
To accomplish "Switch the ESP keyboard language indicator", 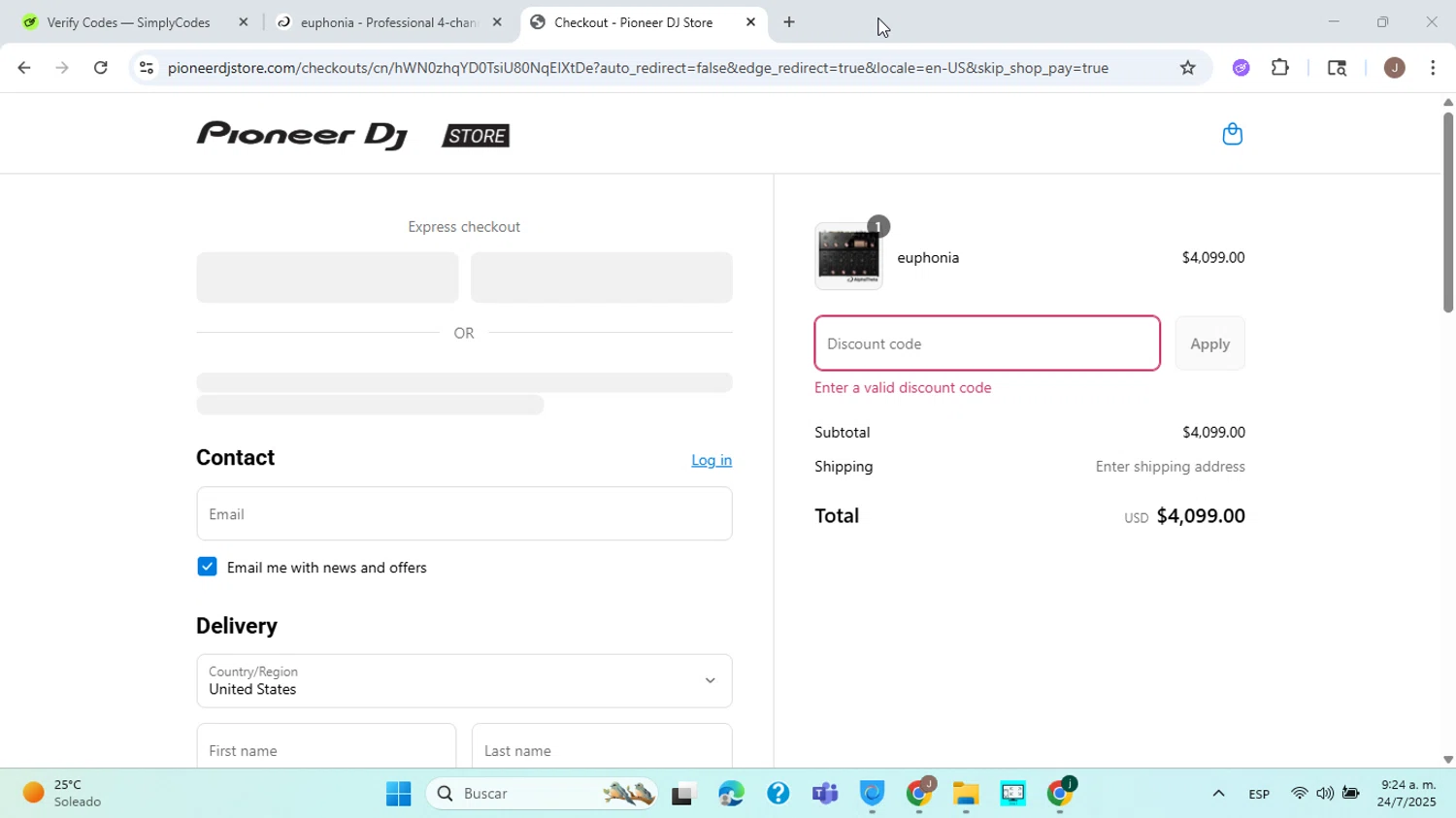I will pos(1259,794).
